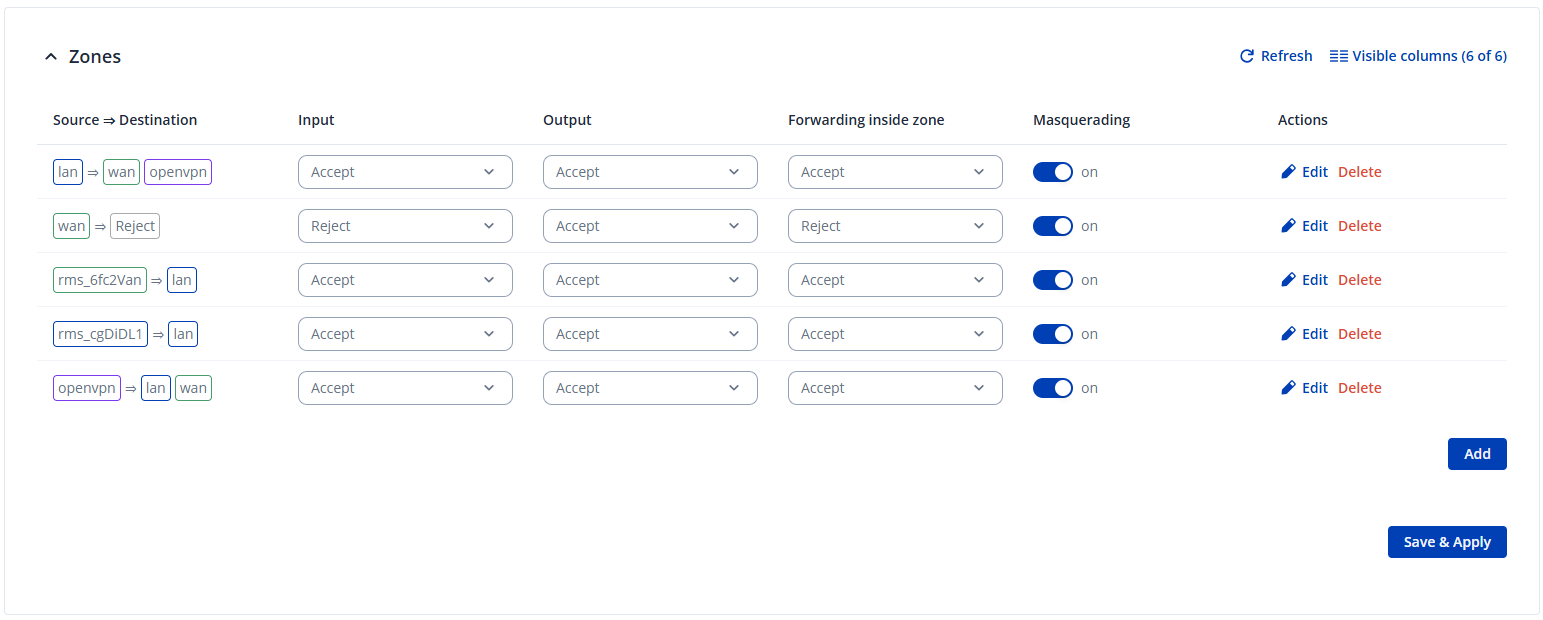Open Output dropdown for lan zone
Viewport: 1543px width, 620px height.
[650, 172]
